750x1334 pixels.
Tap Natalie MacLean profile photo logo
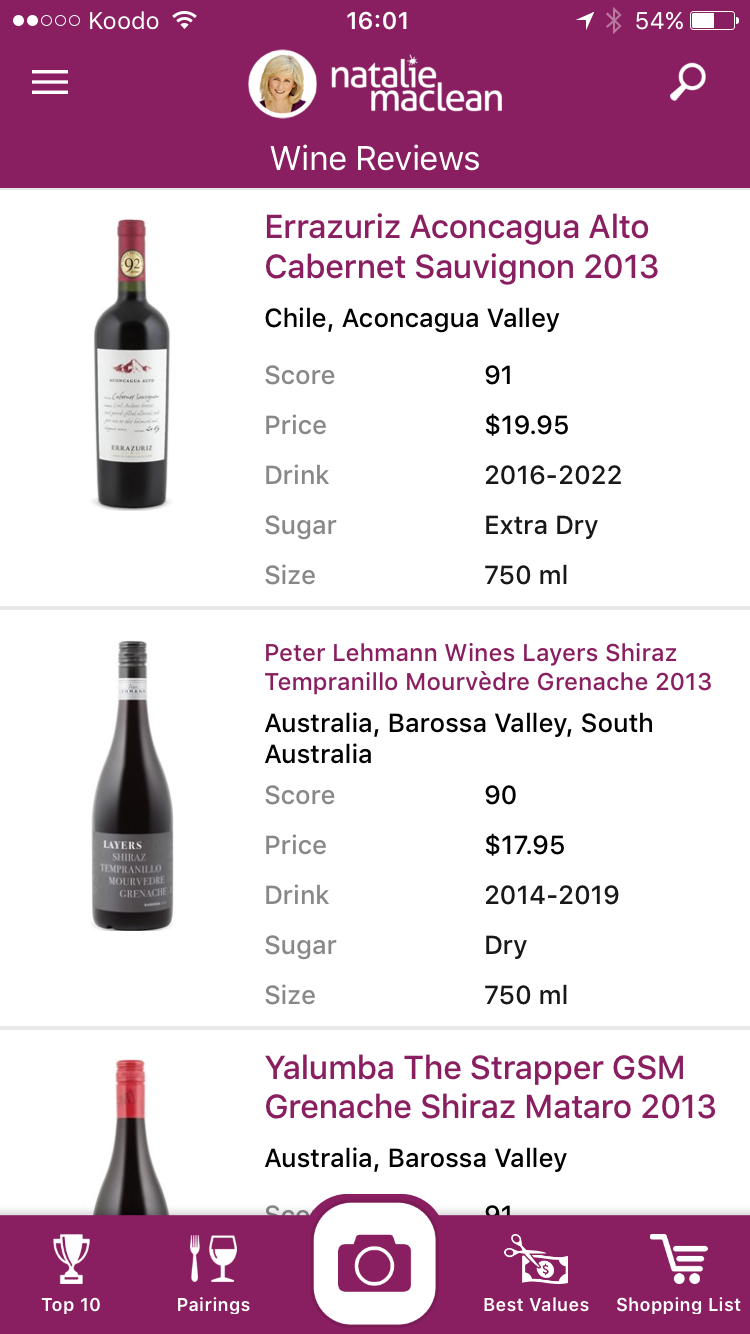click(x=282, y=84)
